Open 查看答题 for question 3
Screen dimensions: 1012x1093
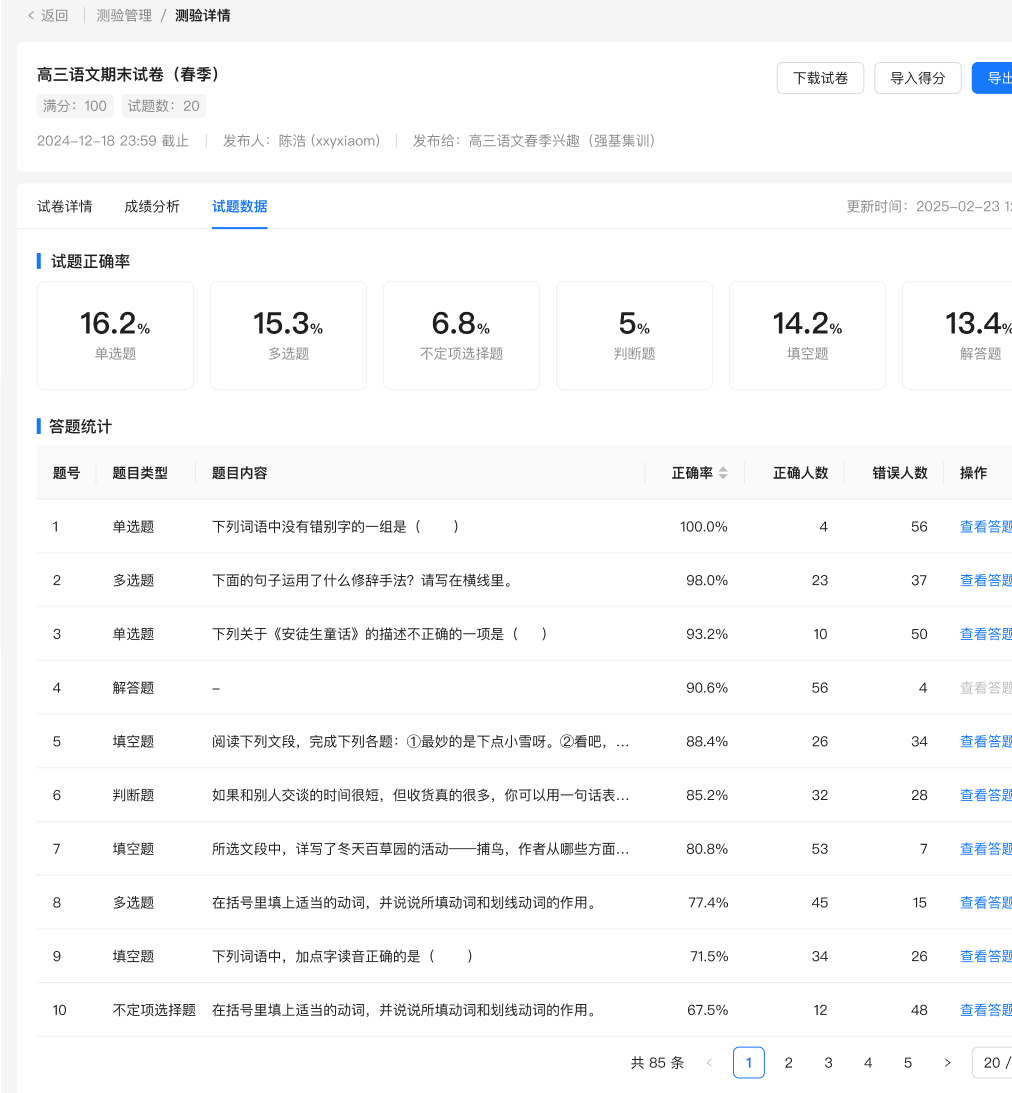tap(986, 634)
